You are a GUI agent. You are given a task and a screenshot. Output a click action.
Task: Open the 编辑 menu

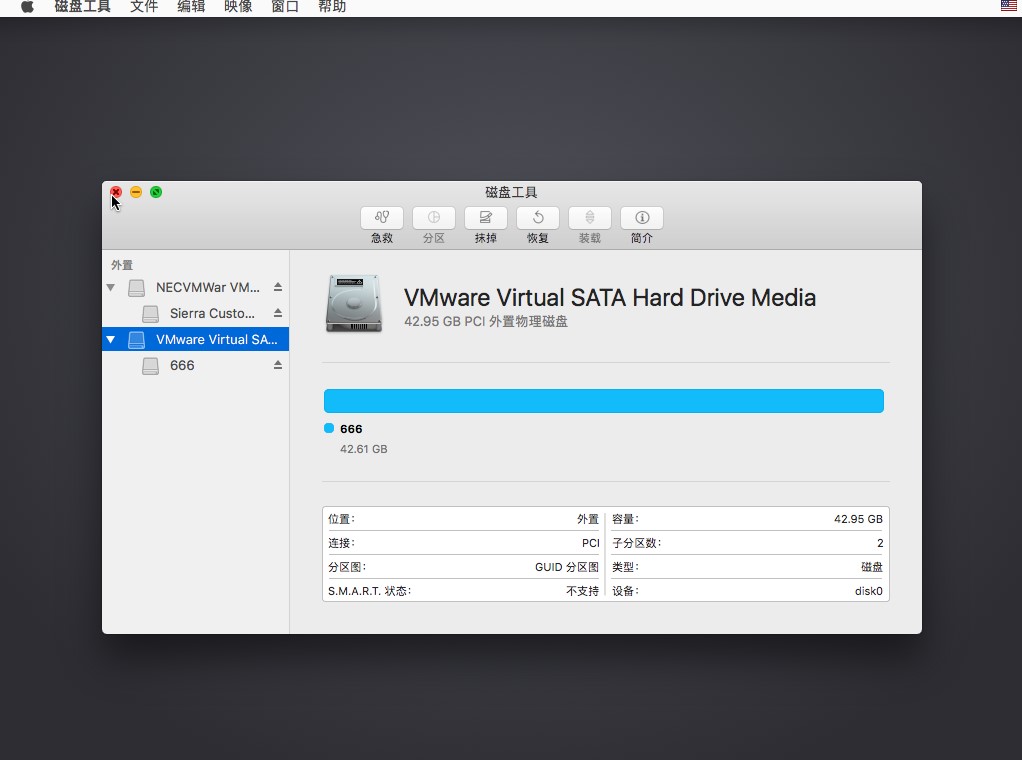click(191, 7)
